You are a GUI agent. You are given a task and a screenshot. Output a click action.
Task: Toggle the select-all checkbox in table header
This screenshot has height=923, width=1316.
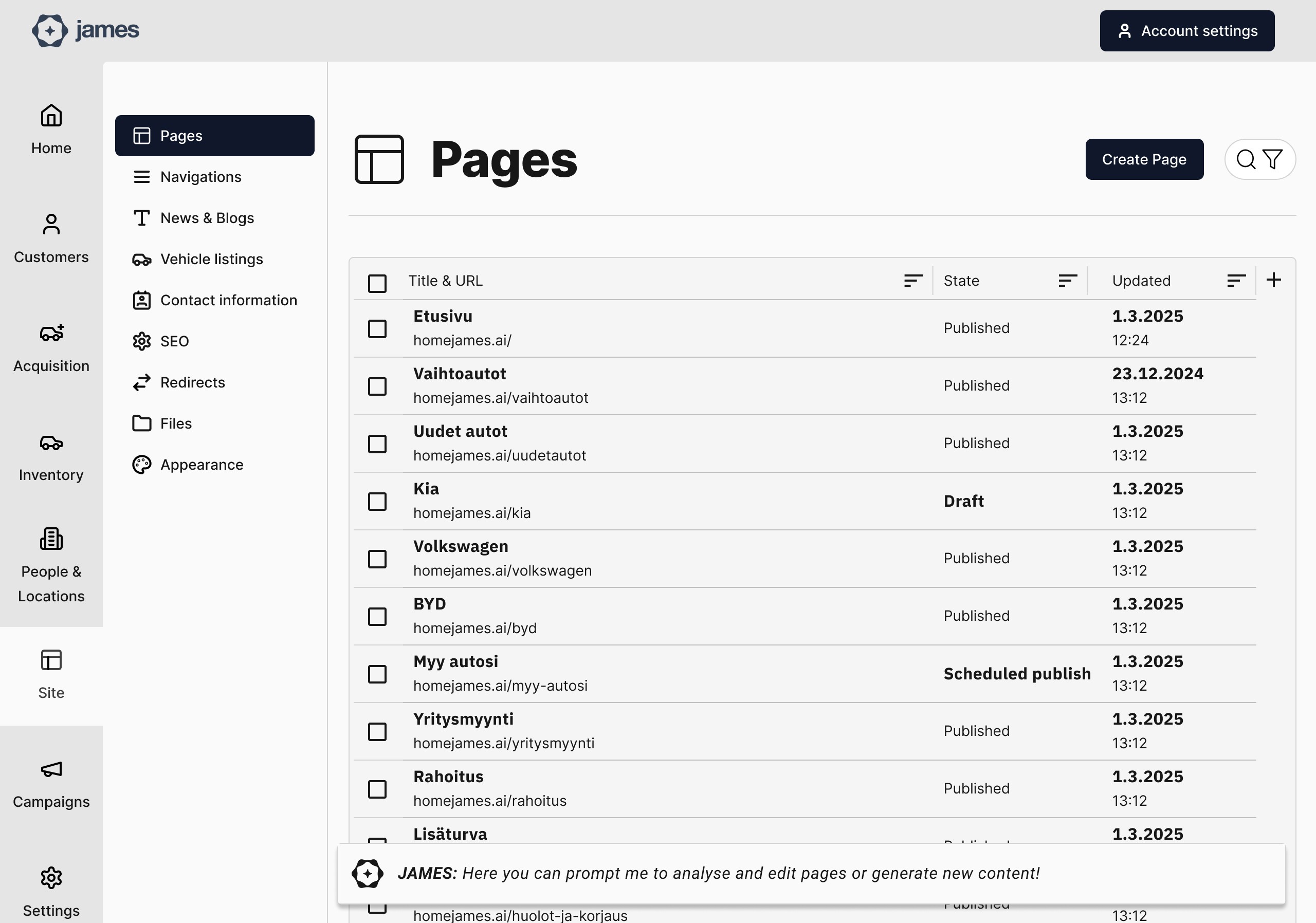pyautogui.click(x=377, y=283)
